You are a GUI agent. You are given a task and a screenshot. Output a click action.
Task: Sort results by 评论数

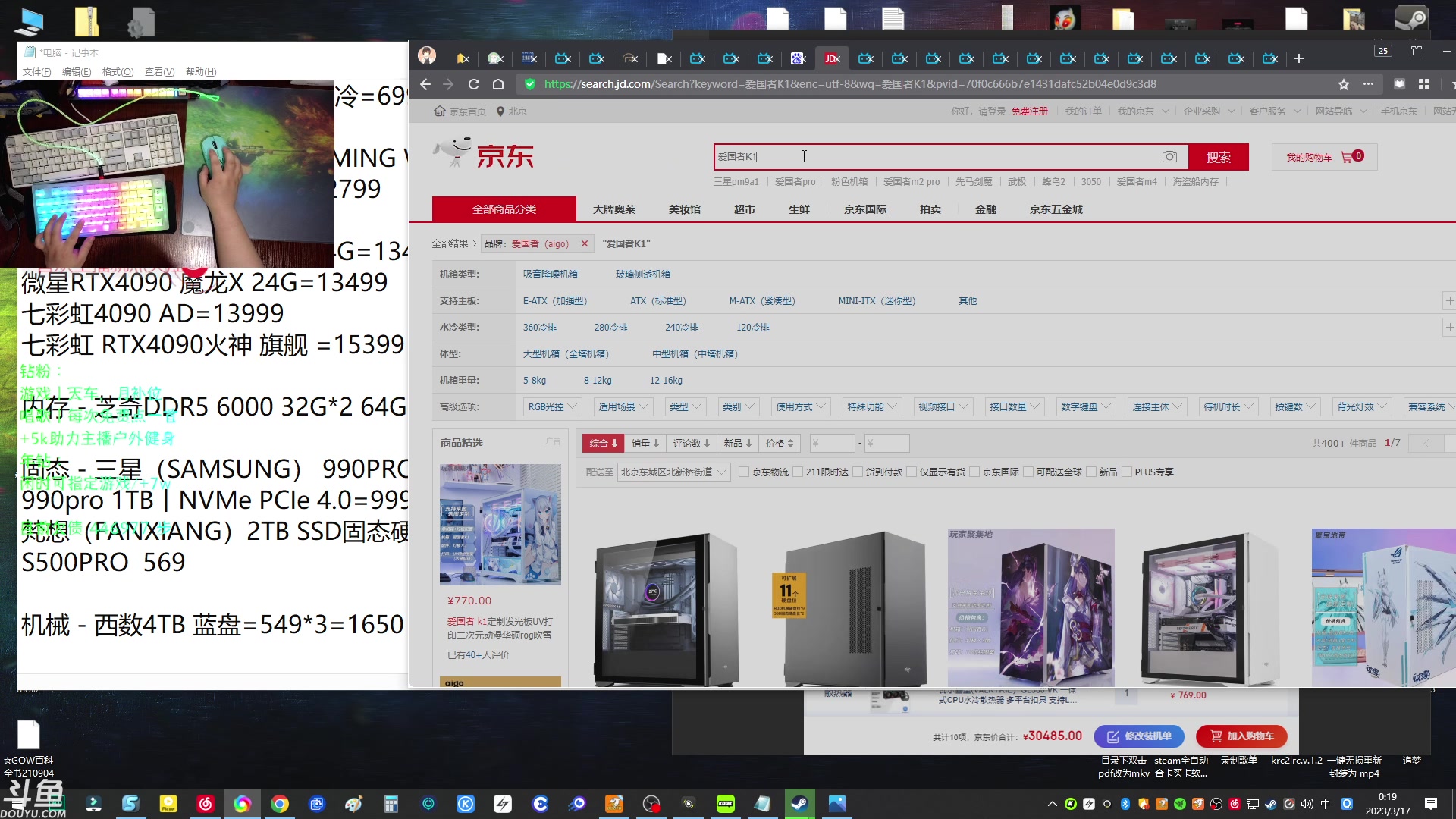tap(692, 443)
